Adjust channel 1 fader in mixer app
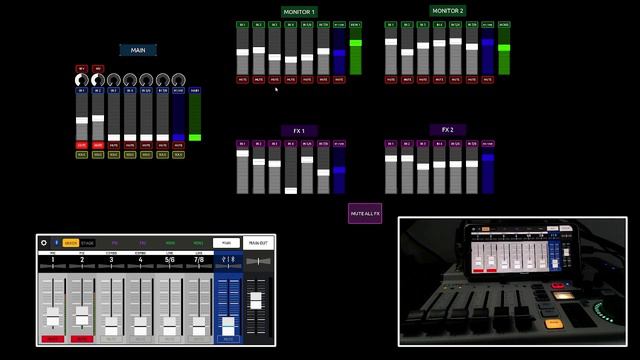 coord(53,317)
